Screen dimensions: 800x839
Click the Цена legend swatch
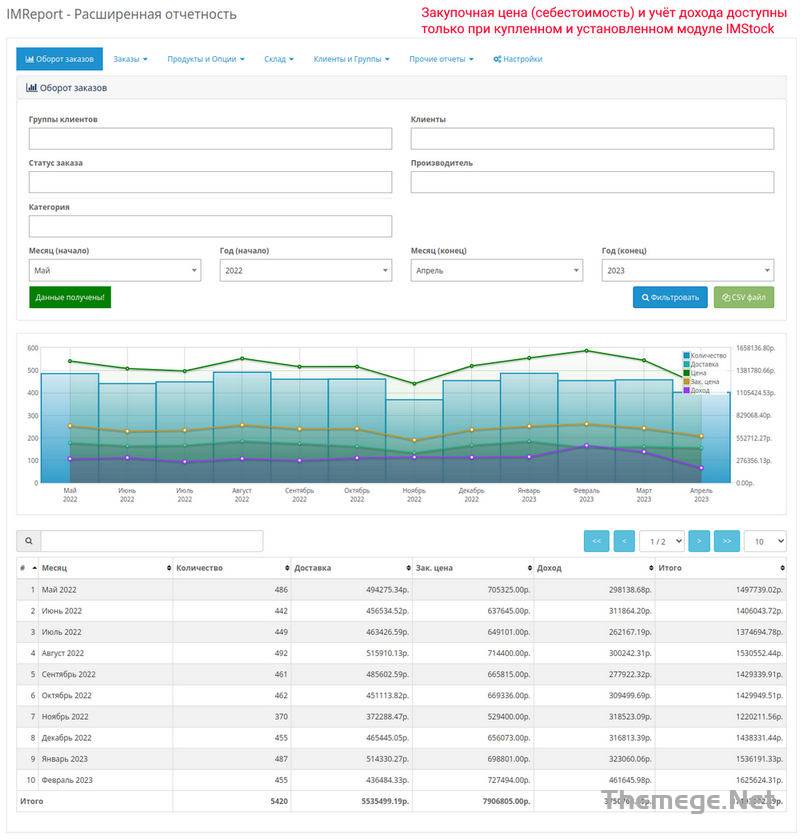(x=687, y=372)
